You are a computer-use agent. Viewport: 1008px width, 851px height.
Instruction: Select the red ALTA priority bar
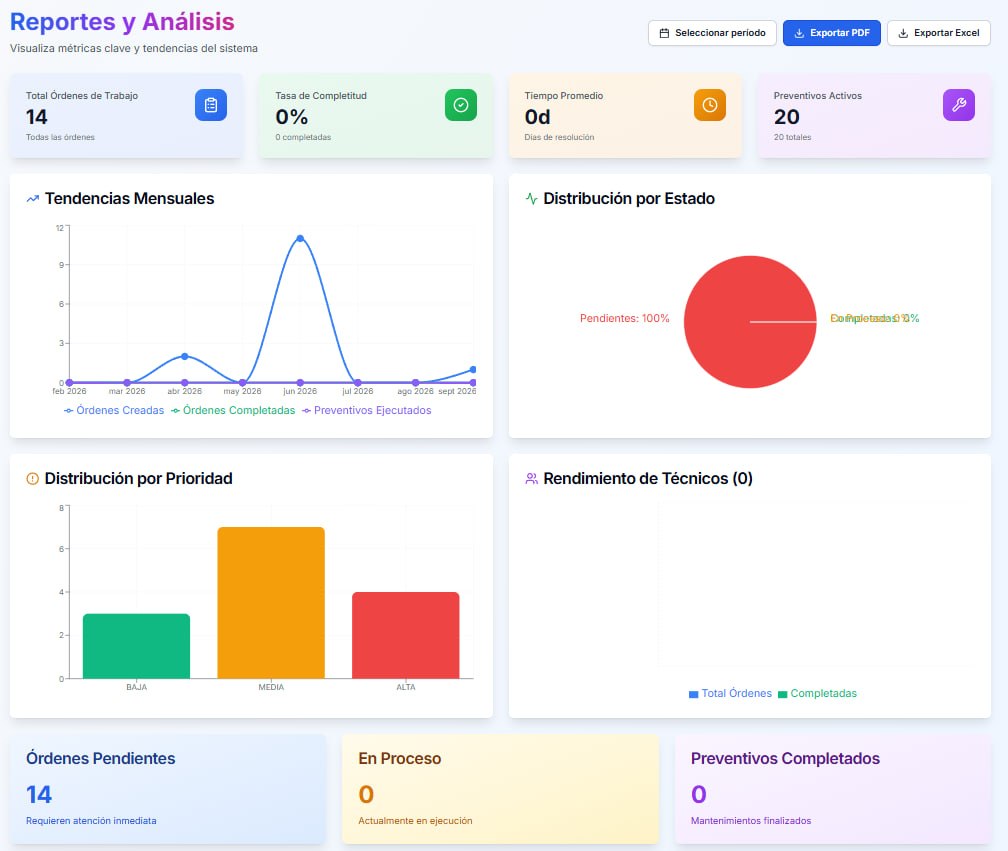(x=406, y=635)
